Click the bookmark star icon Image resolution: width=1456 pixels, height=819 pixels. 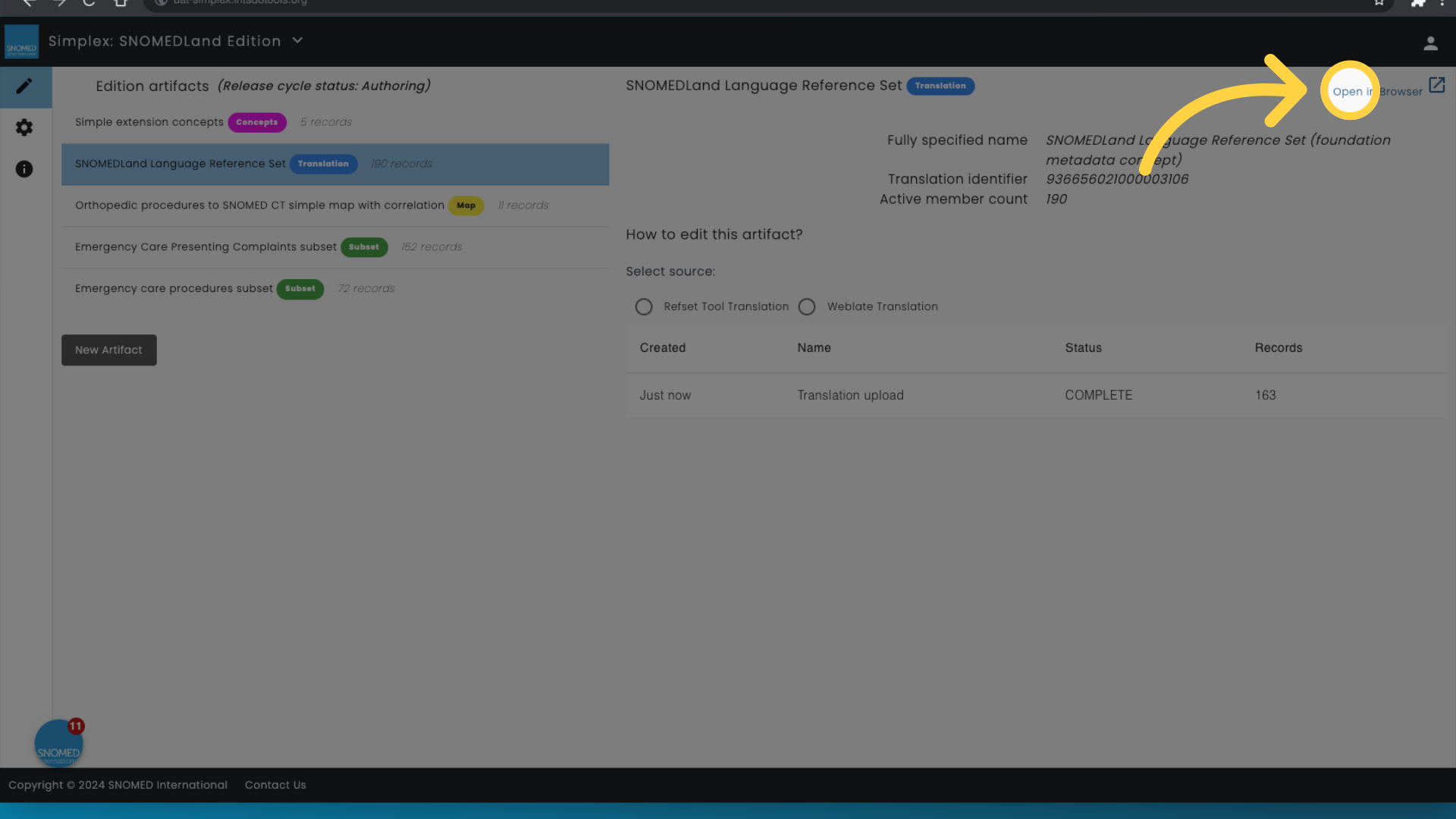pos(1379,3)
